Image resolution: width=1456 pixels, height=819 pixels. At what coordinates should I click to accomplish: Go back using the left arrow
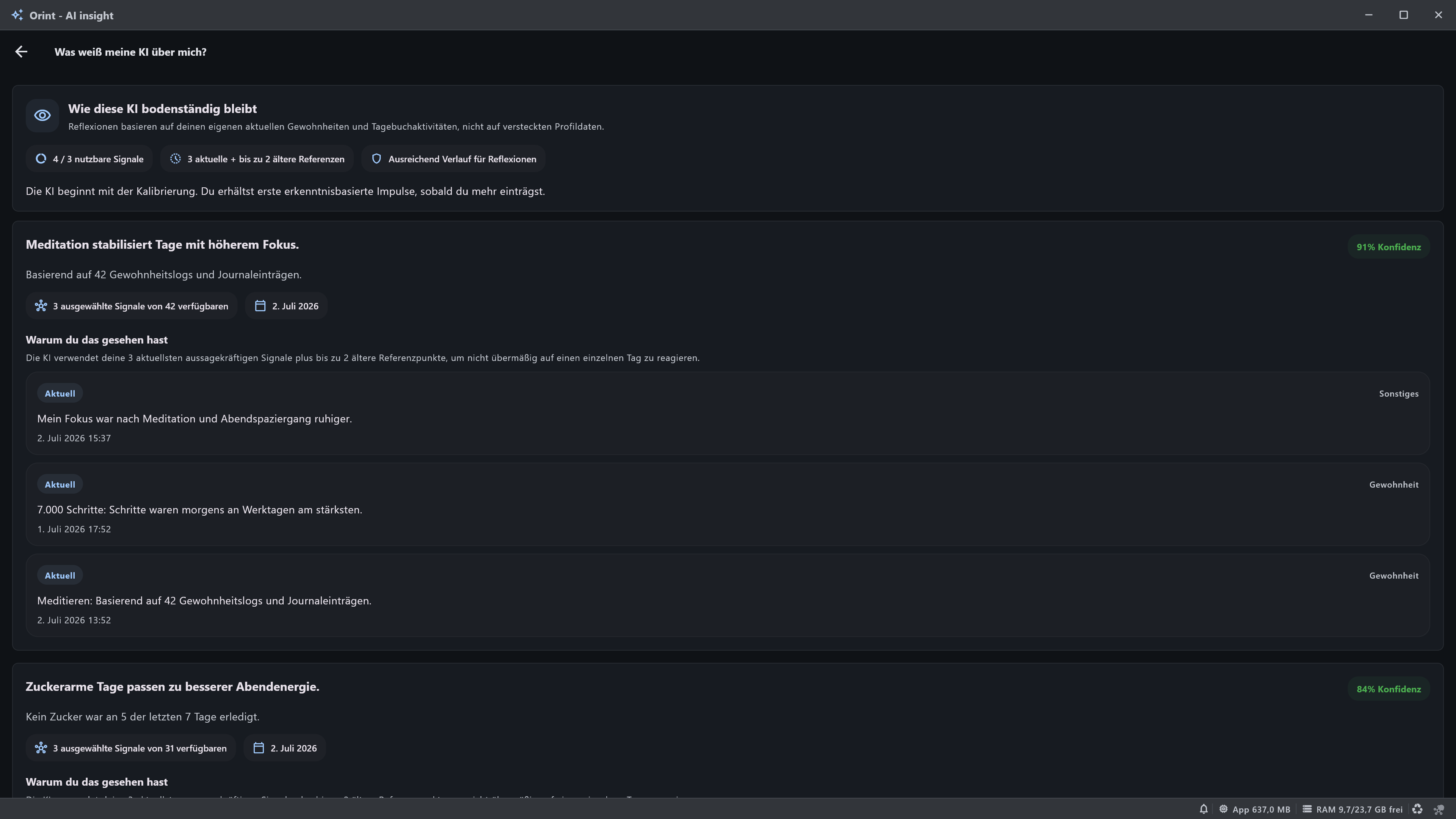coord(22,52)
